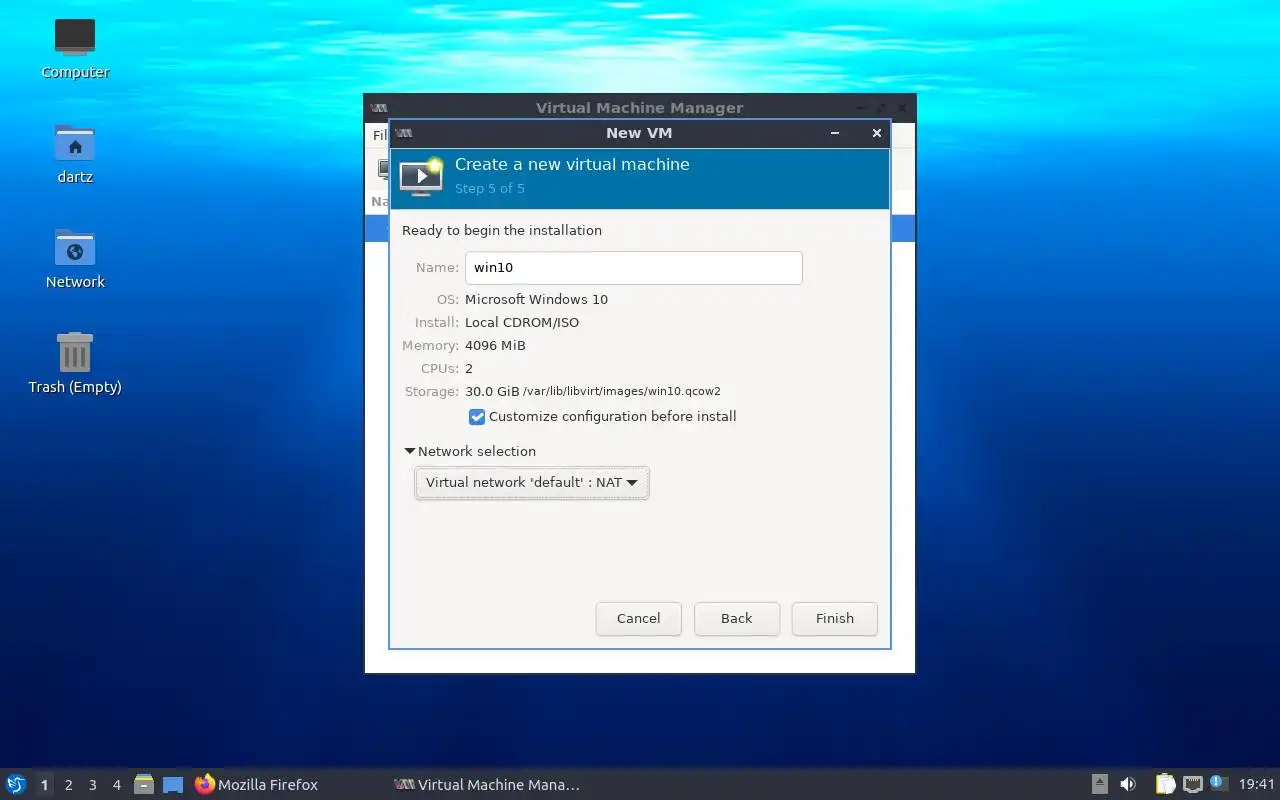Minimize the New VM dialog
This screenshot has height=800, width=1280.
pos(835,133)
